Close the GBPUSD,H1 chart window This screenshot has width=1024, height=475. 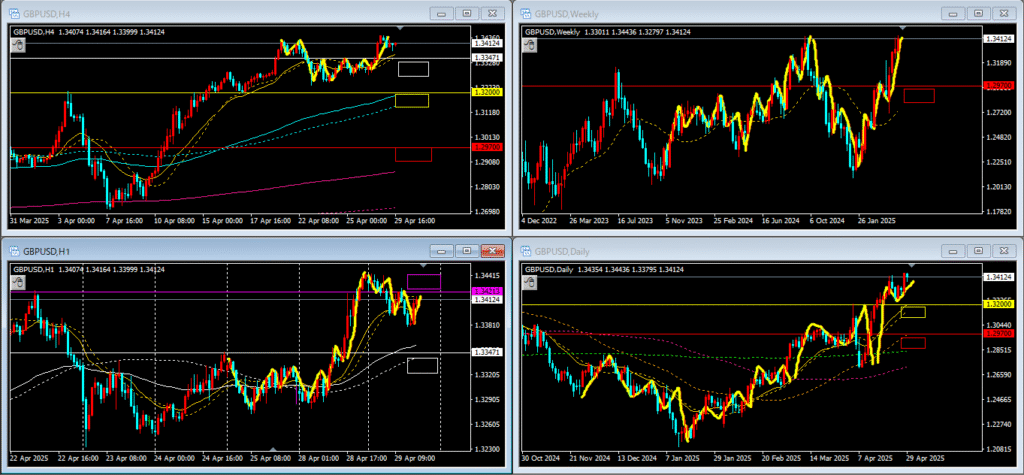[x=493, y=251]
